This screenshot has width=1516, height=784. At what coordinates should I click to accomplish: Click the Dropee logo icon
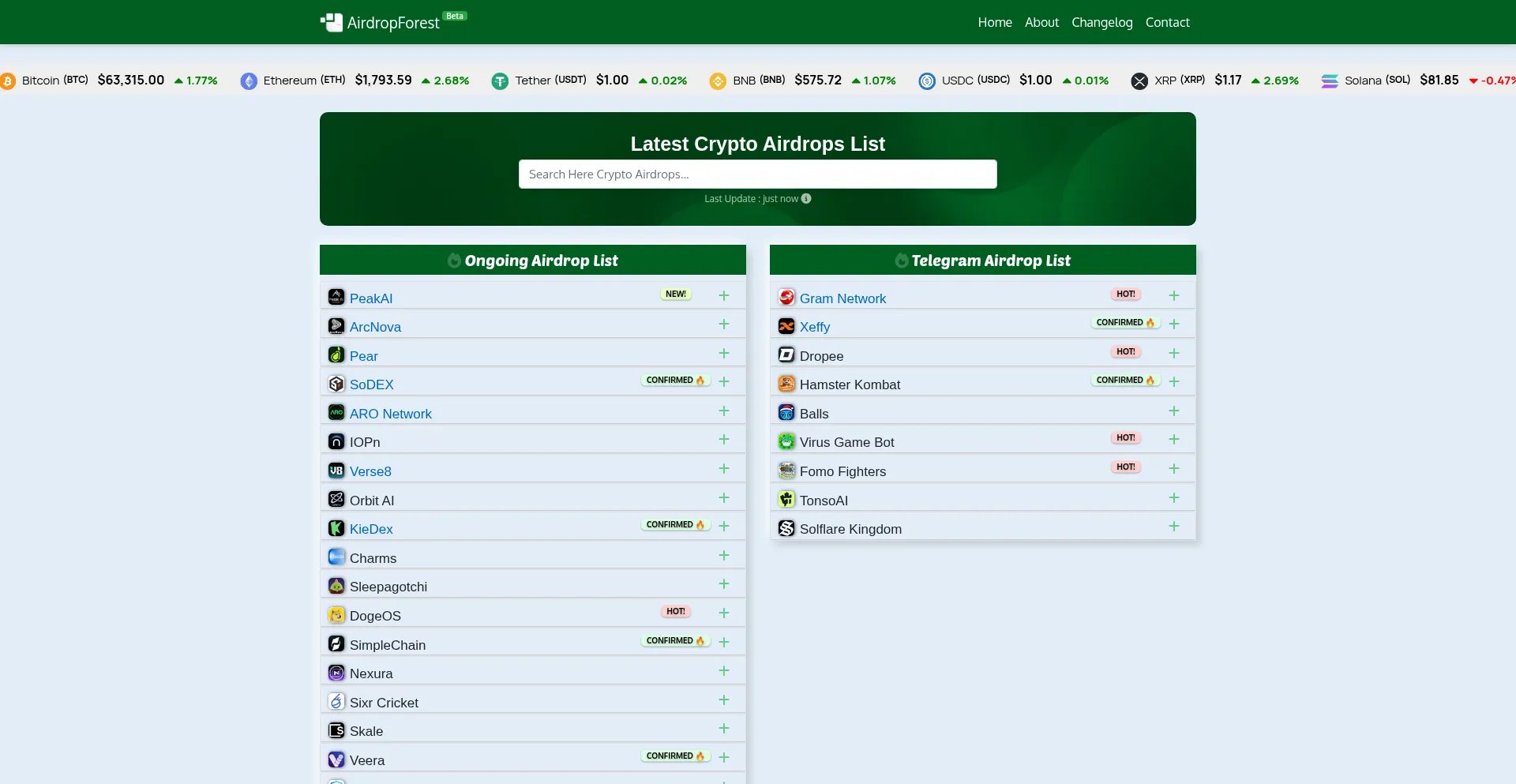(786, 354)
